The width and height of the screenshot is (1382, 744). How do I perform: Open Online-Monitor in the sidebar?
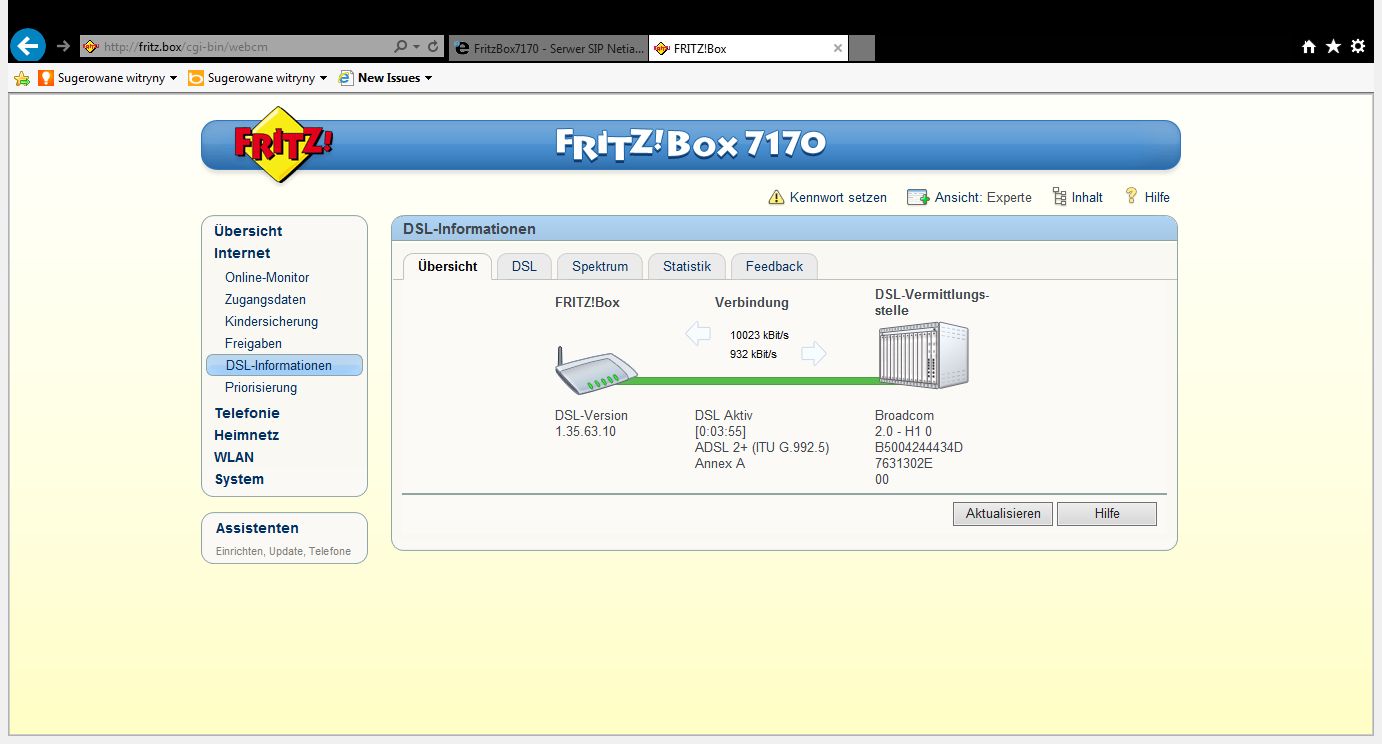point(267,277)
